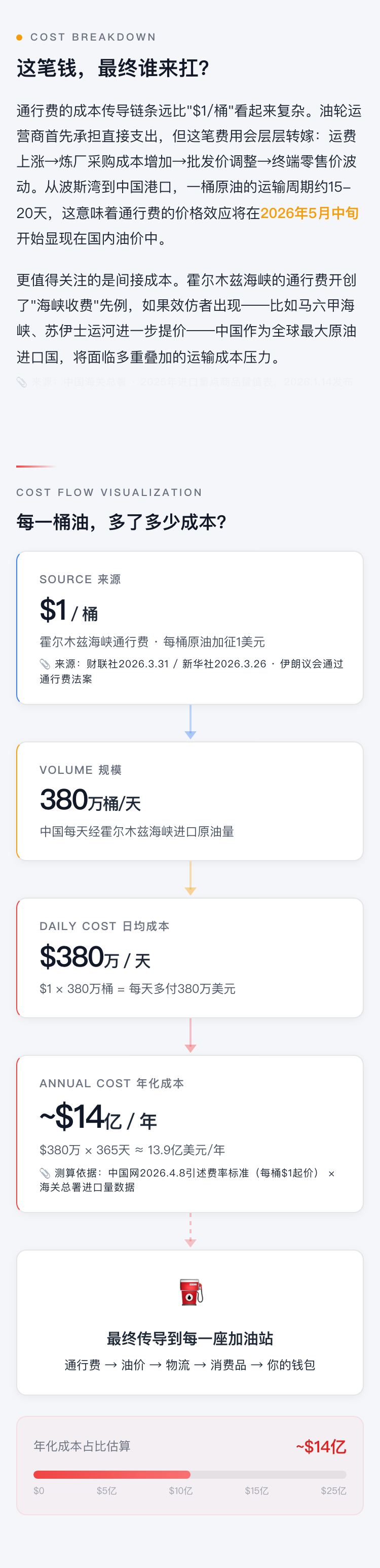Image resolution: width=380 pixels, height=1568 pixels.
Task: Click the 这笔钱，最终谁来扛? headline
Action: (113, 68)
